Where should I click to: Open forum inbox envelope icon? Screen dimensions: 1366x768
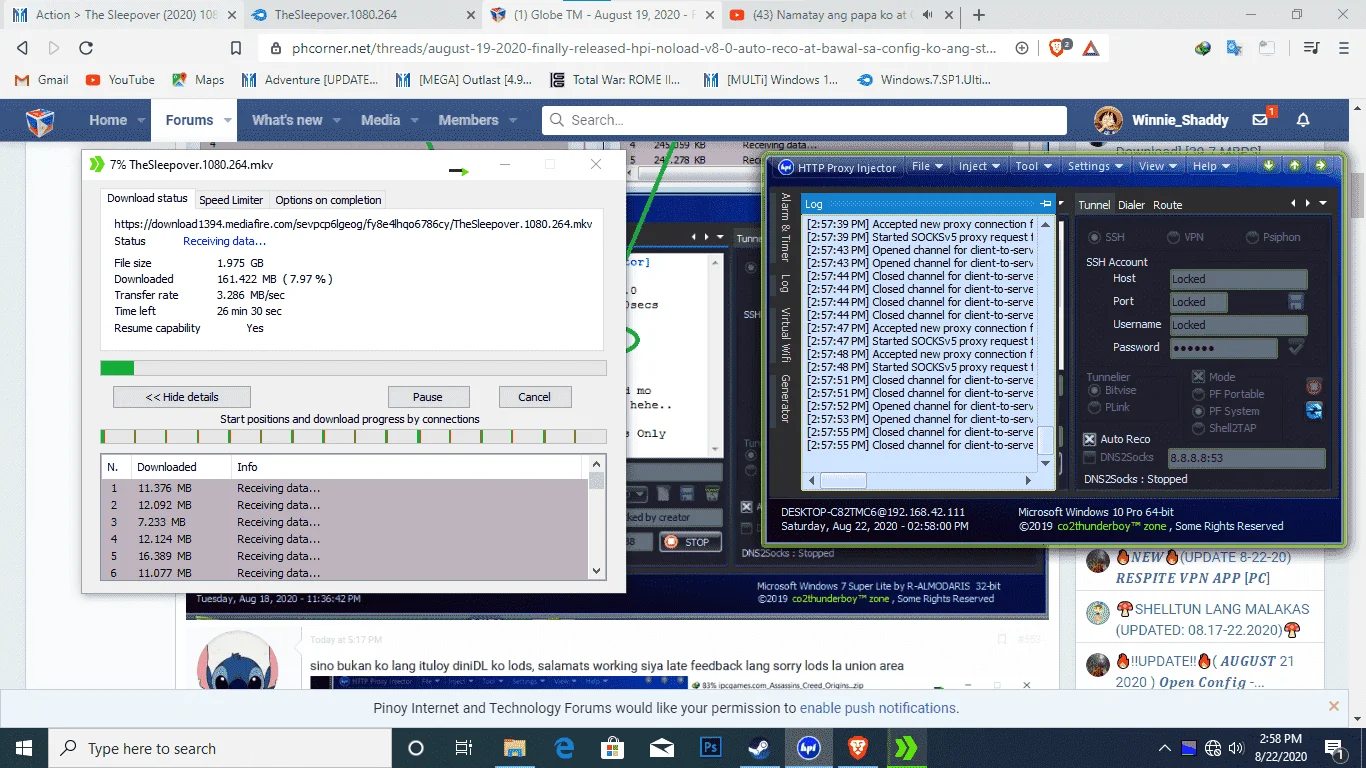coord(1261,120)
